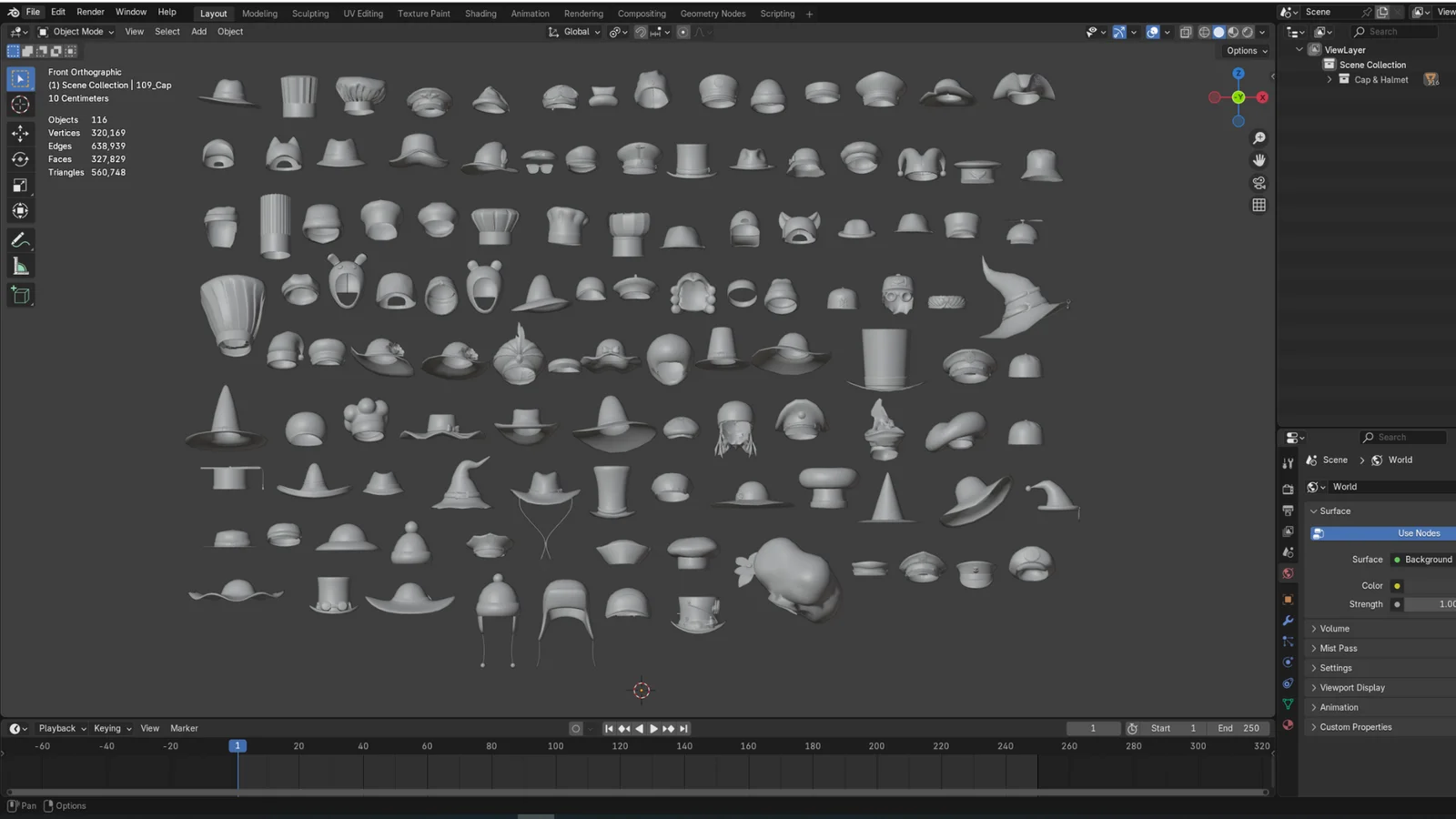The image size is (1456, 819).
Task: Switch to the Shading workspace tab
Action: [x=480, y=13]
